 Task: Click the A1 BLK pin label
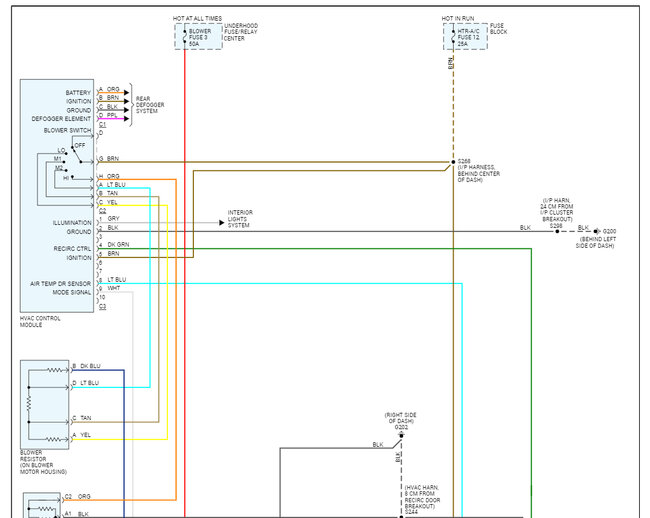[x=77, y=514]
